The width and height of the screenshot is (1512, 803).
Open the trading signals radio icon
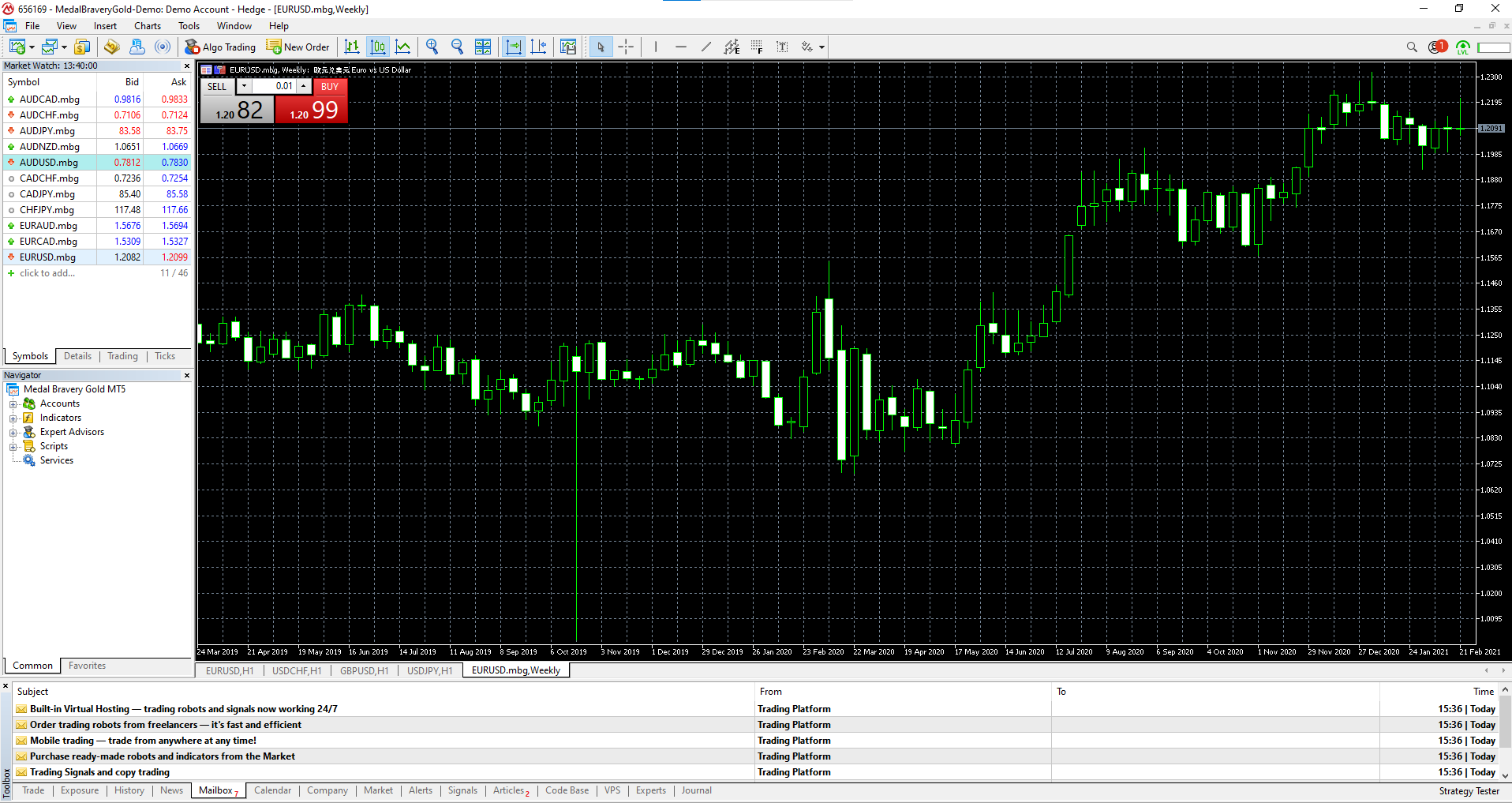pos(163,47)
